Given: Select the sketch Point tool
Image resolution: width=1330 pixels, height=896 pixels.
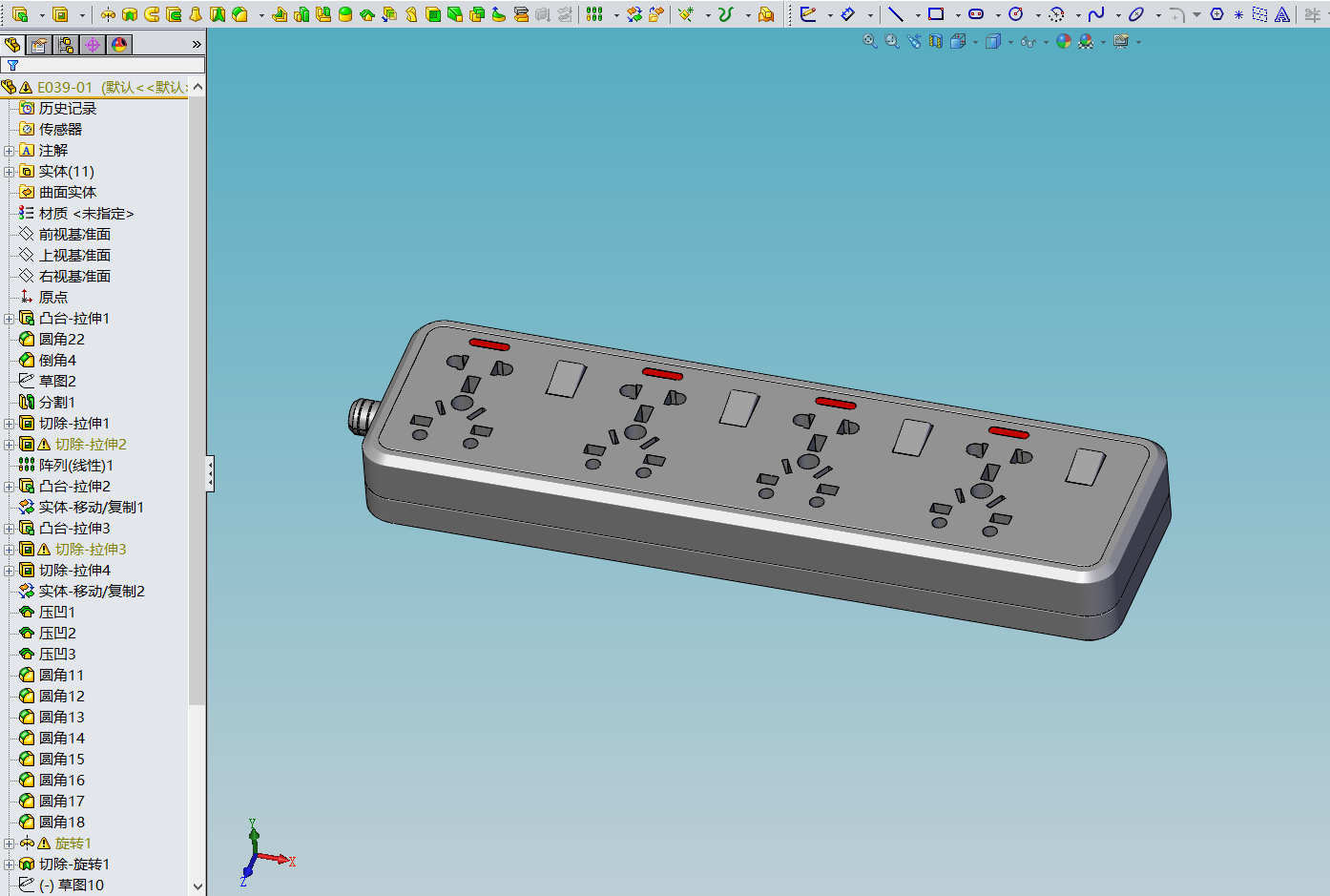Looking at the screenshot, I should [1238, 14].
